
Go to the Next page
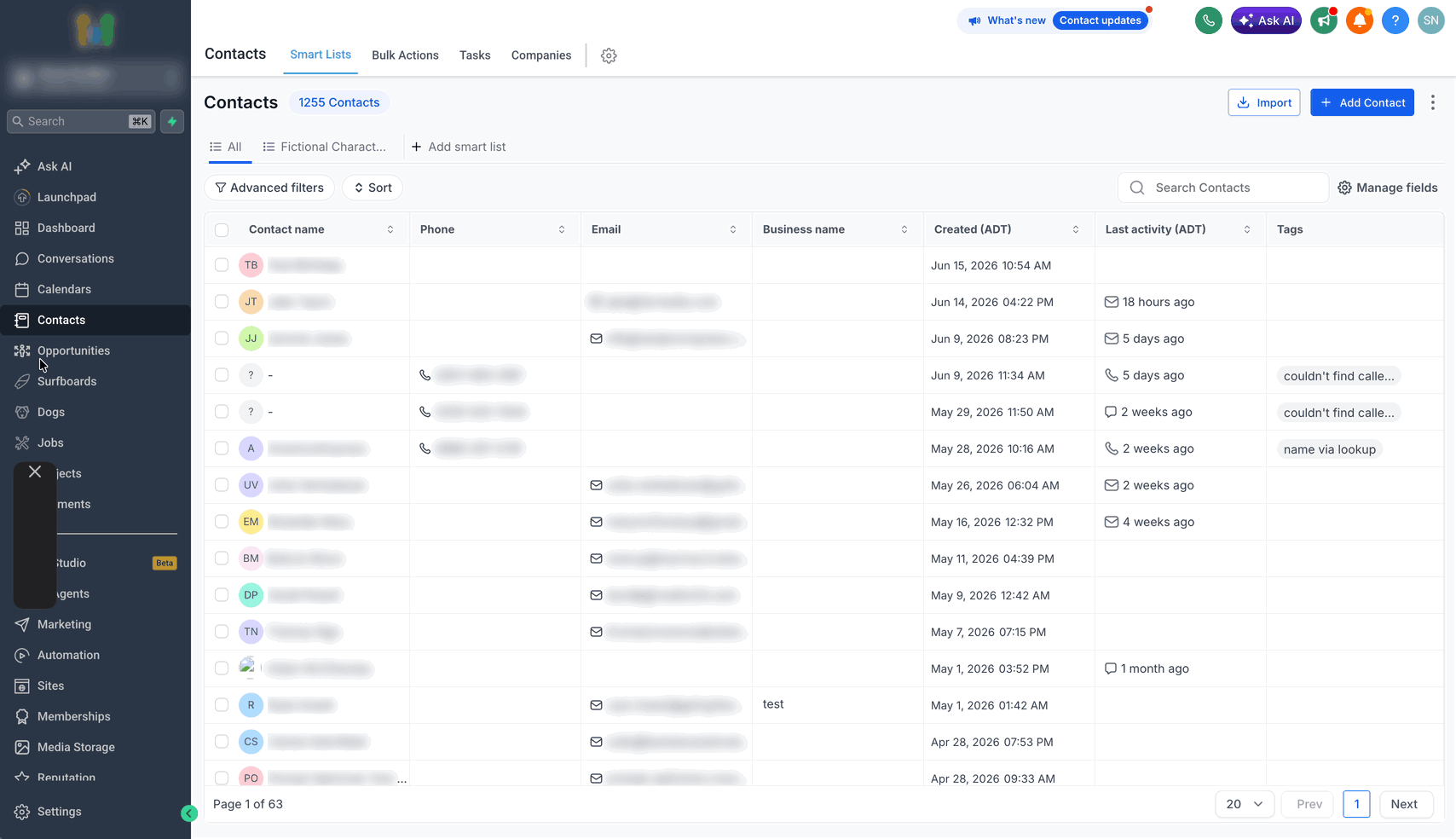(x=1404, y=804)
